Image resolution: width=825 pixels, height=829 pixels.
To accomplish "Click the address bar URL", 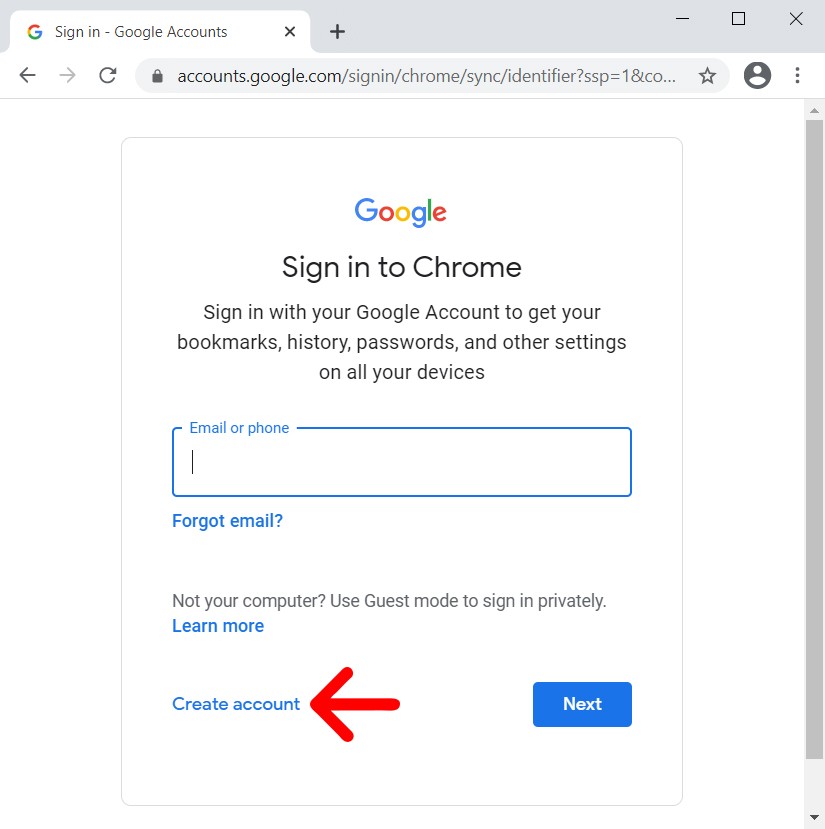I will pos(426,76).
